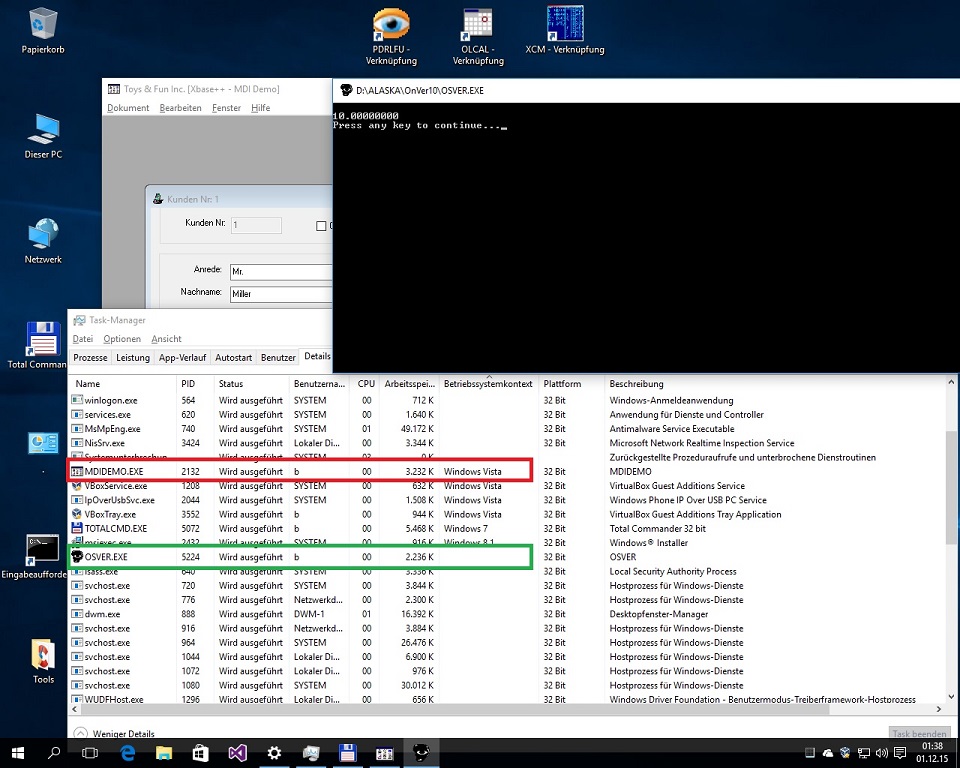
Task: Open the Hilfe menu in MDI Demo
Action: point(260,108)
